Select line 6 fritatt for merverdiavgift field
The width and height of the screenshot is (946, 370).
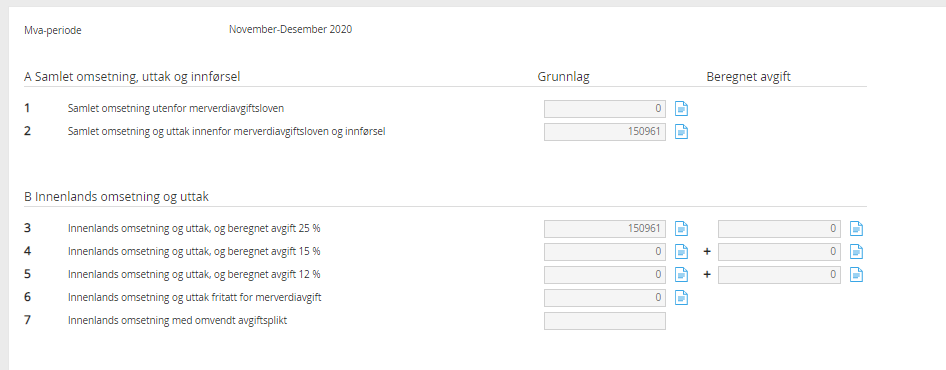(605, 298)
